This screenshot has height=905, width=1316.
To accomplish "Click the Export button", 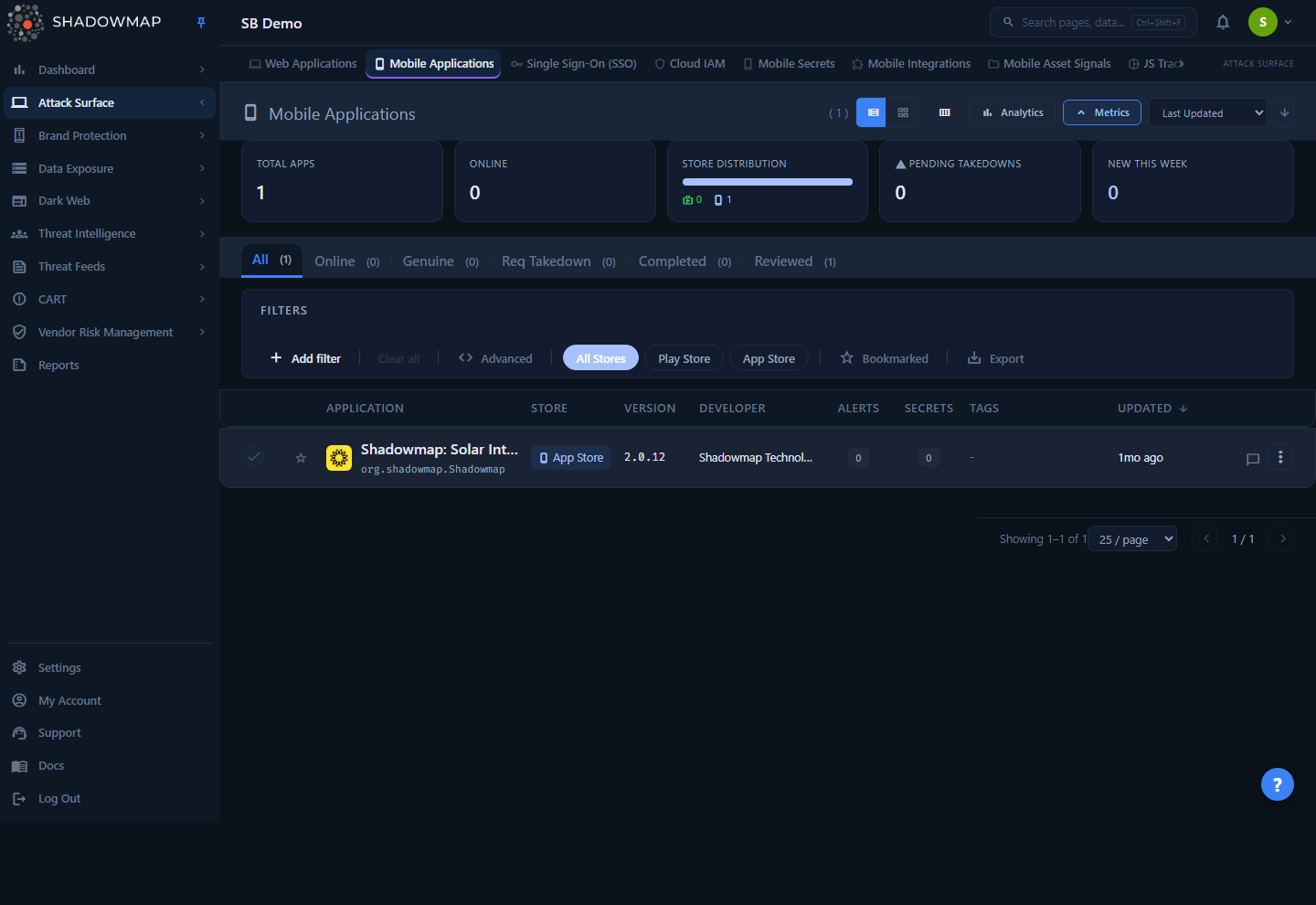I will pos(996,358).
